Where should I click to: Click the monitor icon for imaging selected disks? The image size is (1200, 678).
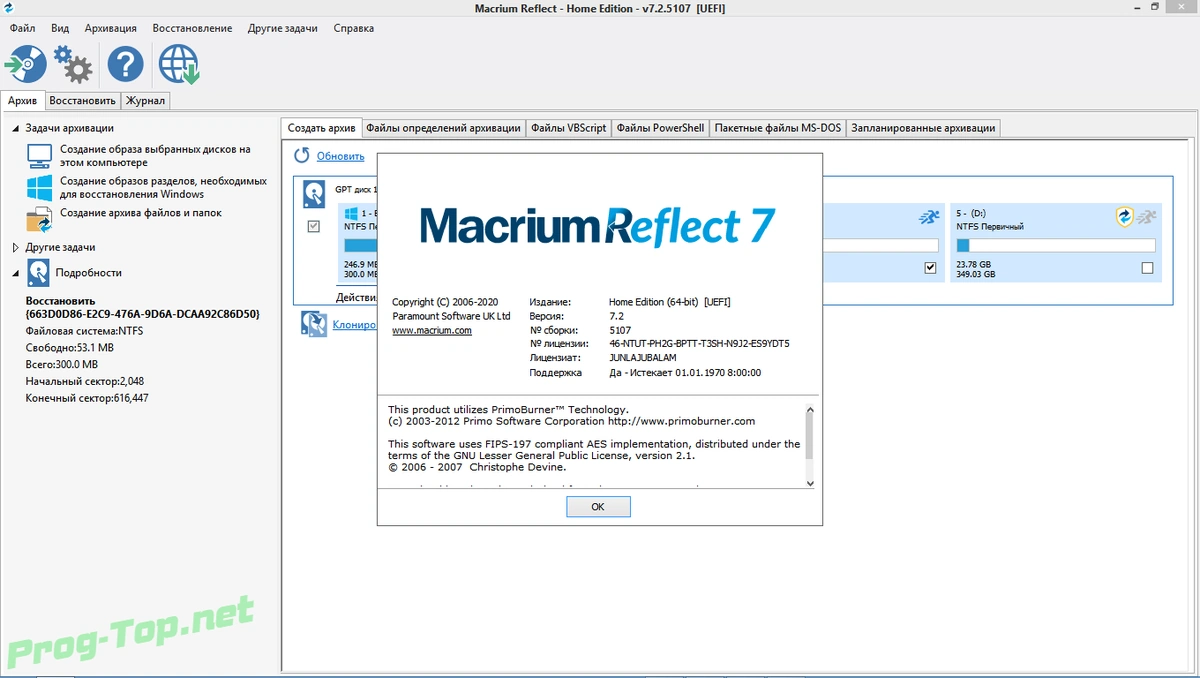tap(39, 156)
